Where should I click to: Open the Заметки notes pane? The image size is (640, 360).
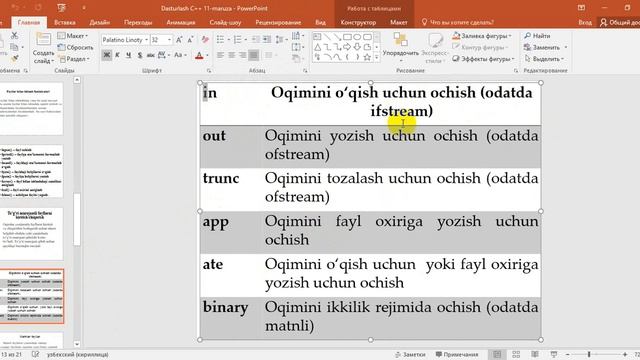point(410,354)
